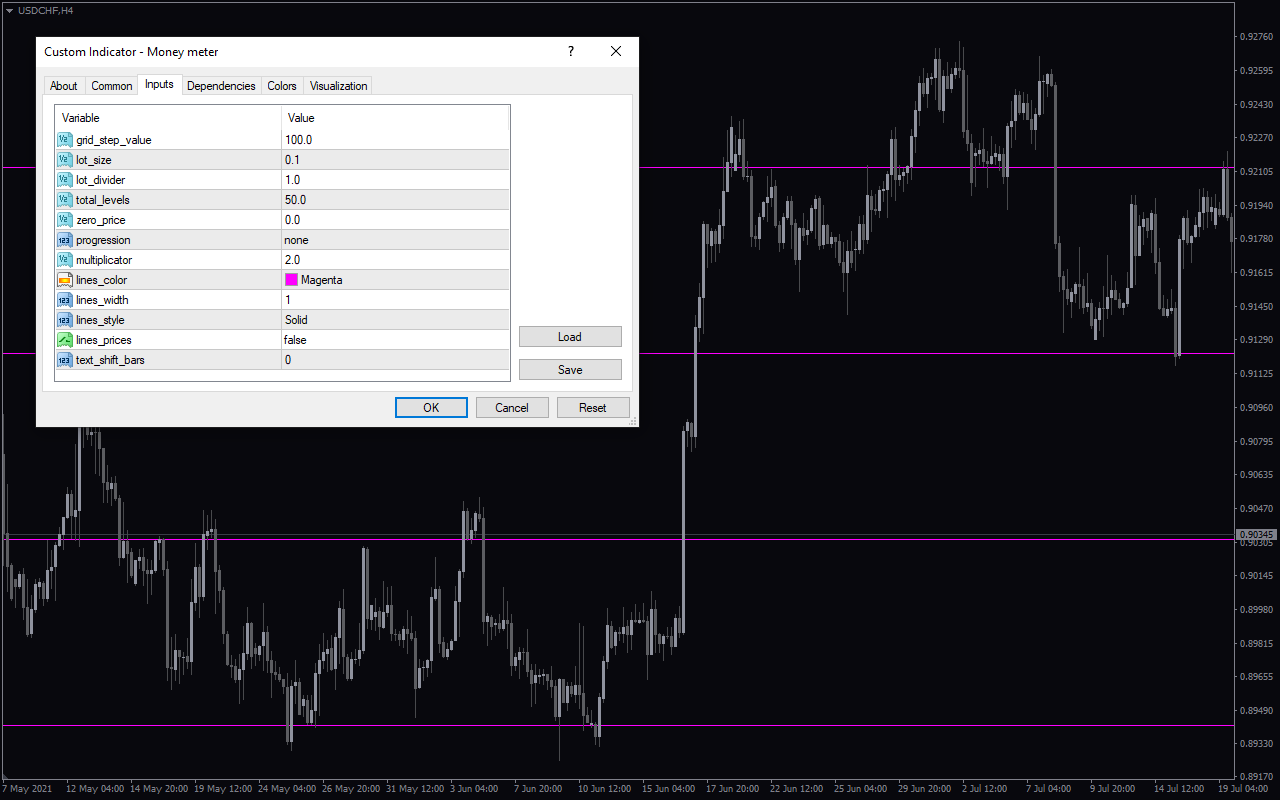The height and width of the screenshot is (800, 1280).
Task: Select the text_shift_bars variable name
Action: tap(110, 360)
